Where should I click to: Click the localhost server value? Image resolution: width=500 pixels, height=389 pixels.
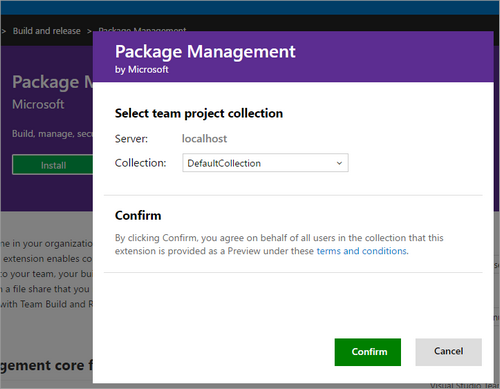pos(204,138)
